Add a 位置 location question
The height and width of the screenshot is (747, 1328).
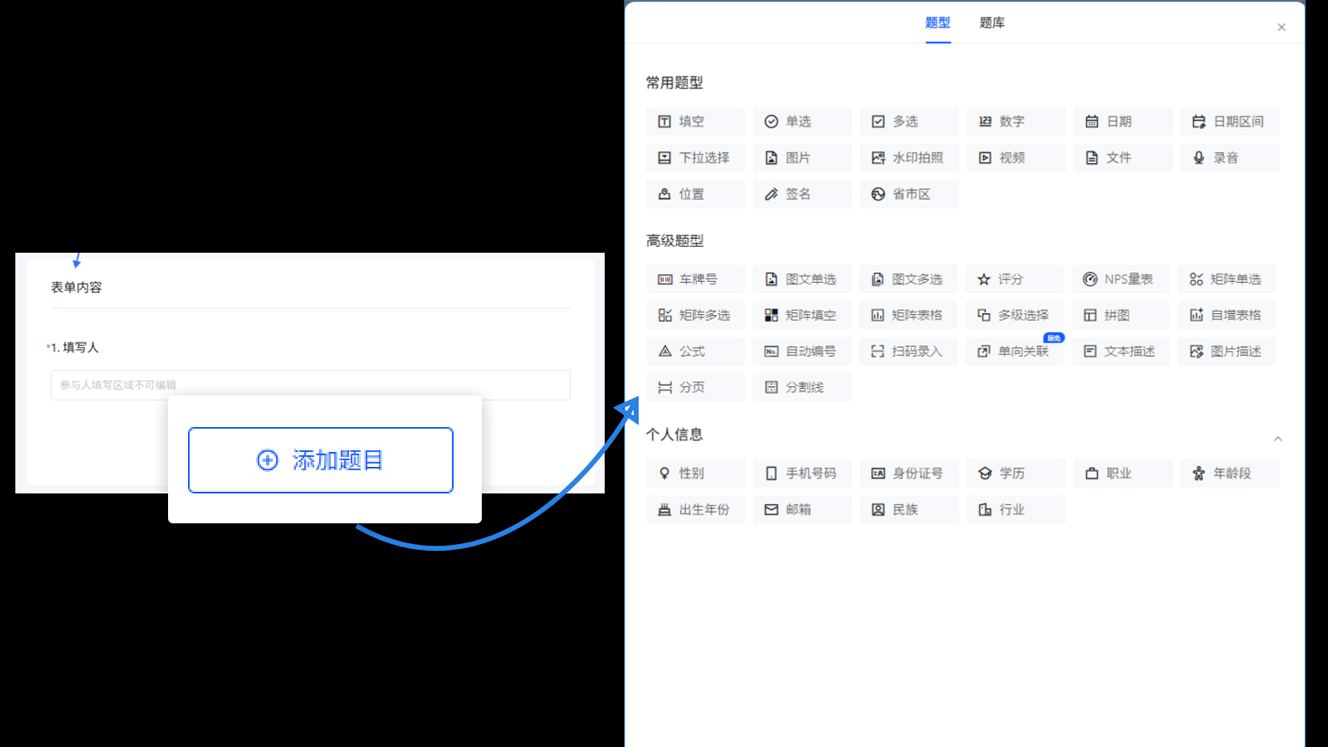(695, 193)
